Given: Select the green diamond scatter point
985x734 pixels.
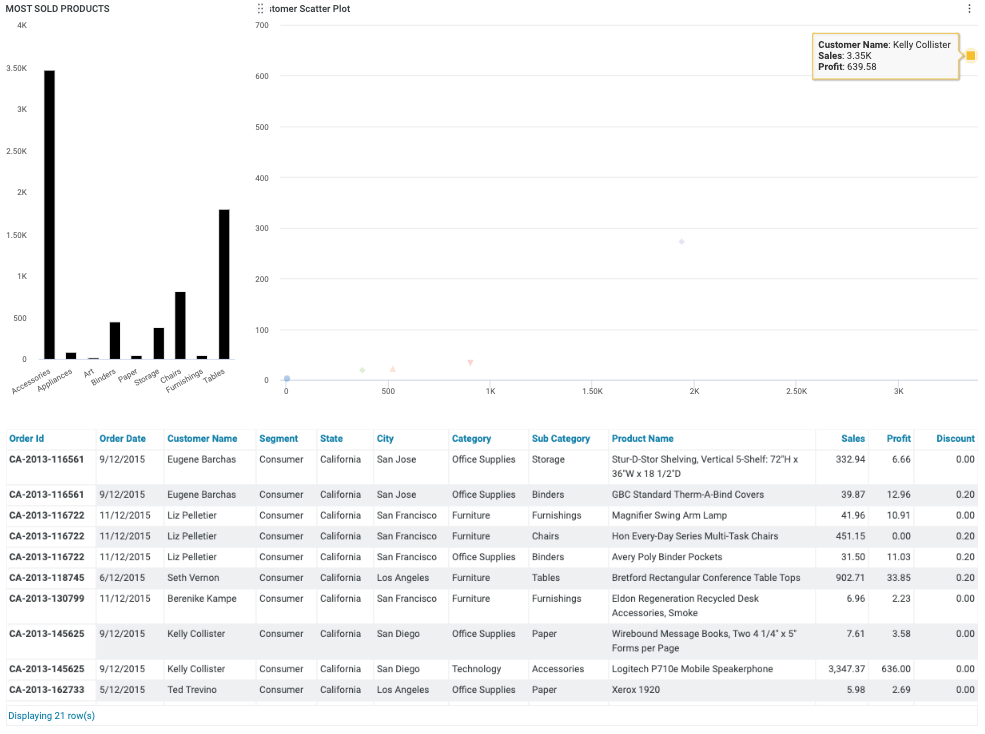Looking at the screenshot, I should [362, 370].
